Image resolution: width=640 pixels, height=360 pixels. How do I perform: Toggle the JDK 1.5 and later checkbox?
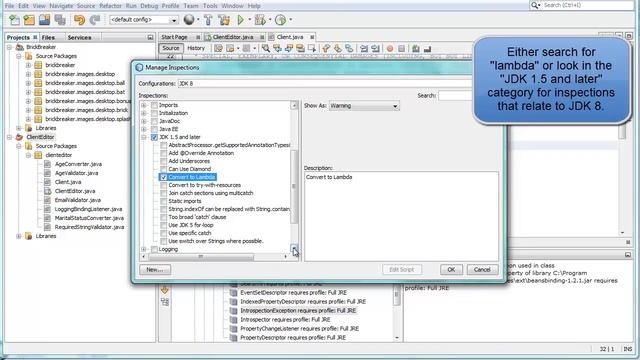[154, 137]
